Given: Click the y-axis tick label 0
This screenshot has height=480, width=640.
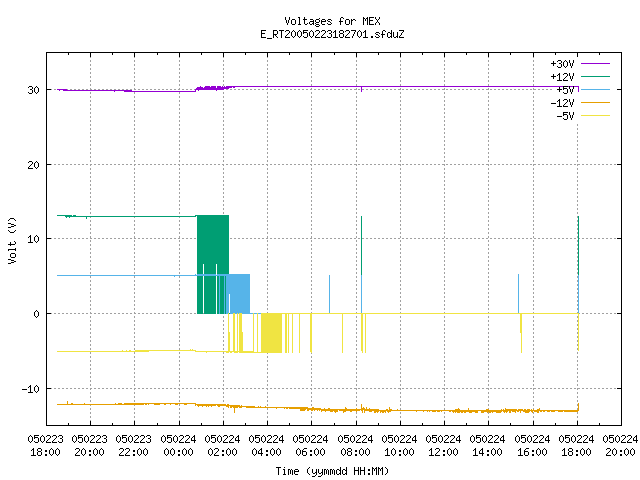Looking at the screenshot, I should click(37, 314).
